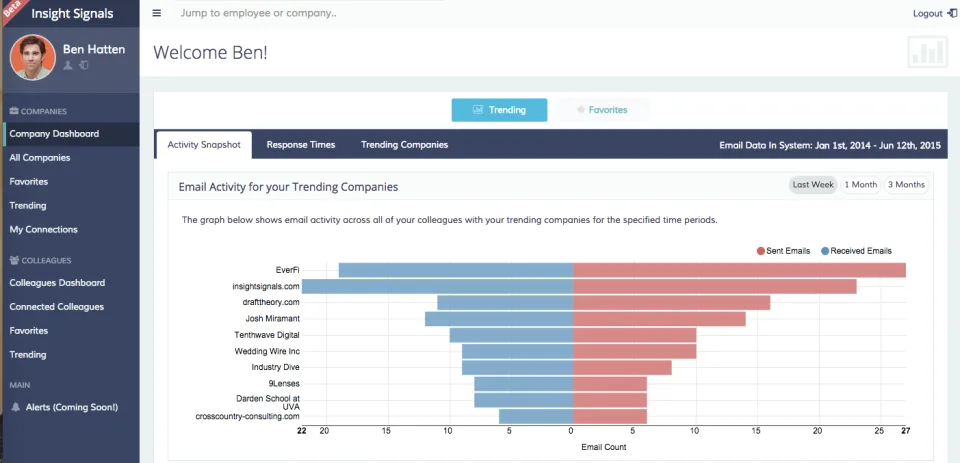The height and width of the screenshot is (463, 960).
Task: Click EverFi received emails blue bar
Action: [456, 270]
